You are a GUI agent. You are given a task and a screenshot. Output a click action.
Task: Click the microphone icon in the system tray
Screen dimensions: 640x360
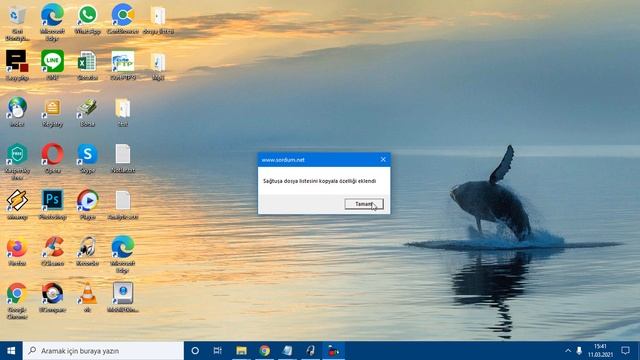[x=579, y=351]
